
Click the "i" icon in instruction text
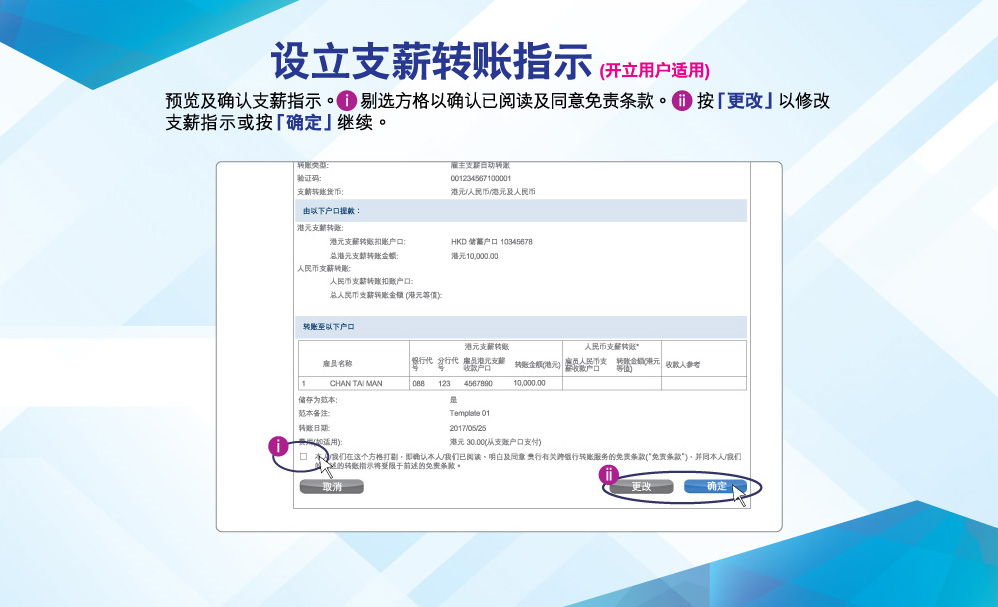click(x=347, y=101)
